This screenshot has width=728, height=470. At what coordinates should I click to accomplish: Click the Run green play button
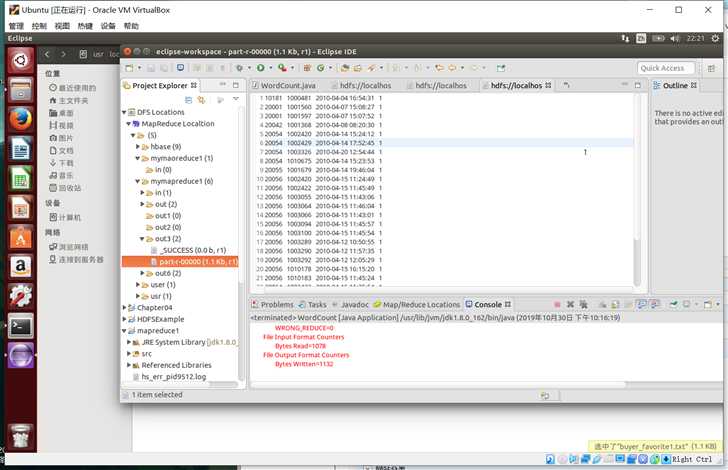260,68
